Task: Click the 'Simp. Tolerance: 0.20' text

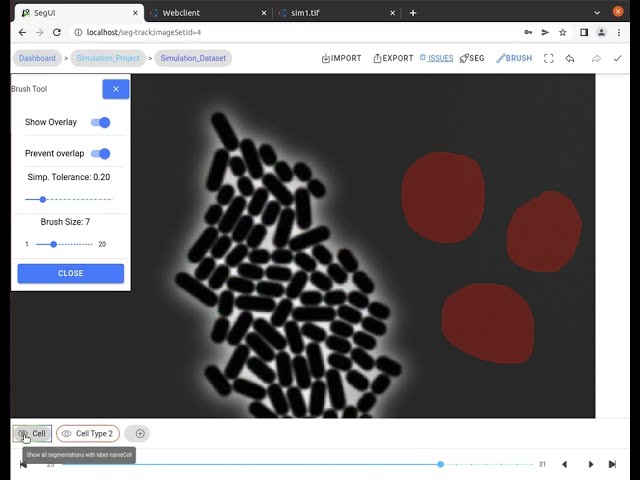Action: tap(69, 177)
